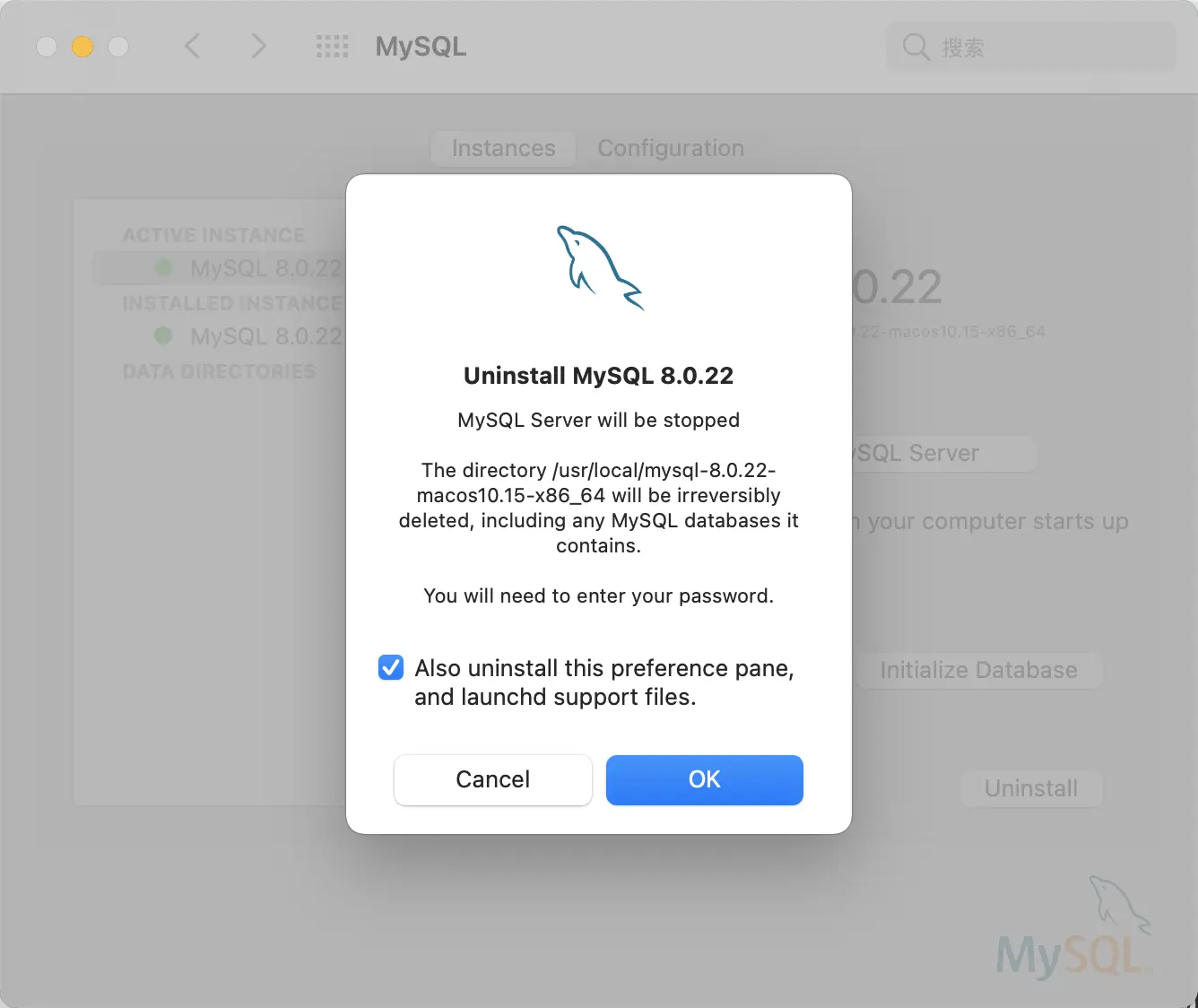
Task: Uncheck Also uninstall this preference pane
Action: [x=391, y=668]
